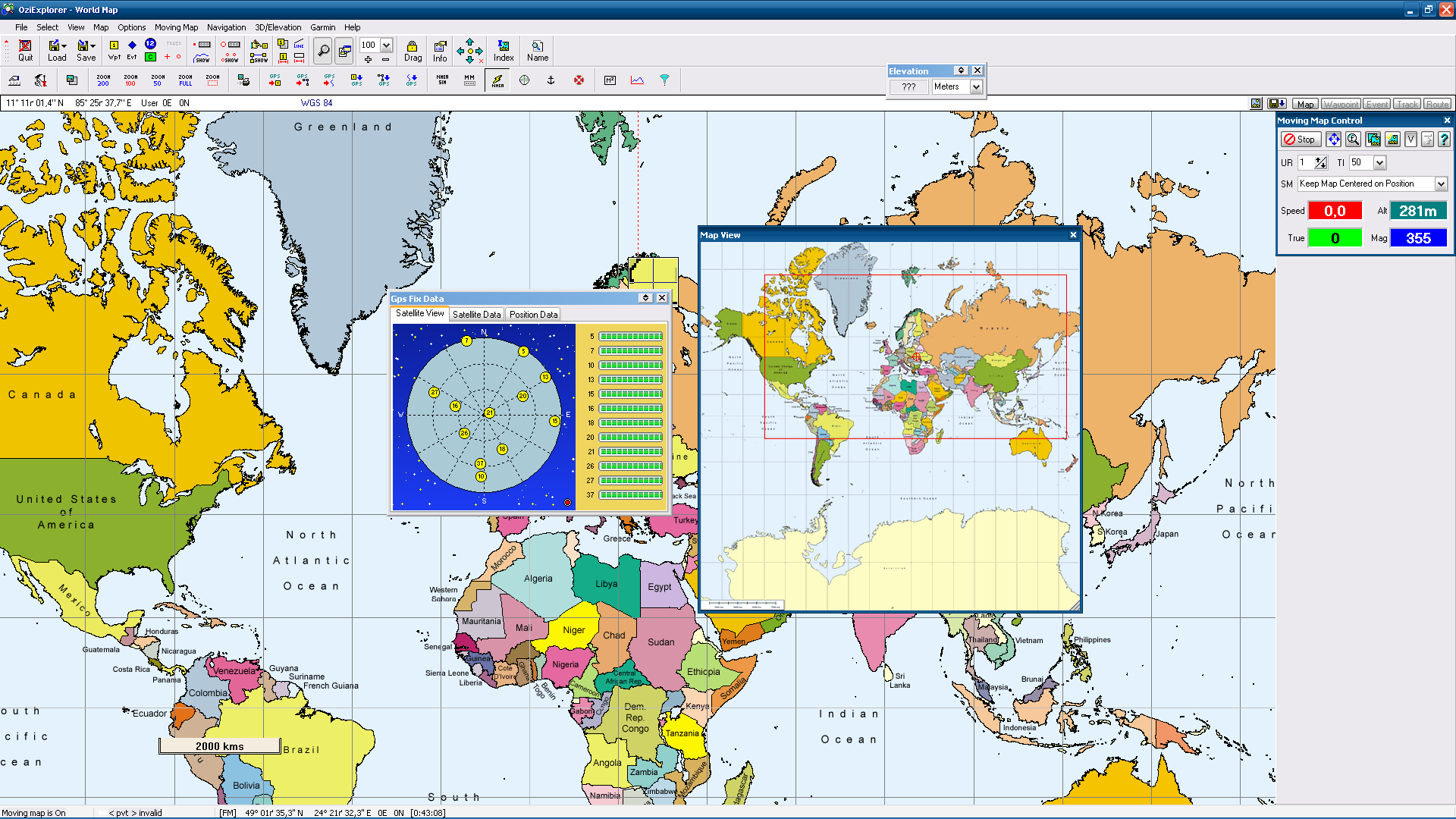
Task: Select the Drag map padlock tool
Action: tap(413, 50)
